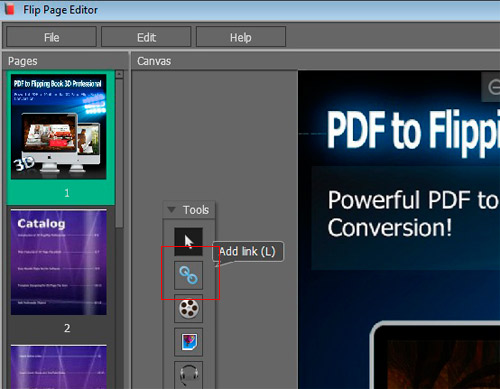Pick the film reel movie tool
Viewport: 500px width, 389px height.
click(188, 309)
